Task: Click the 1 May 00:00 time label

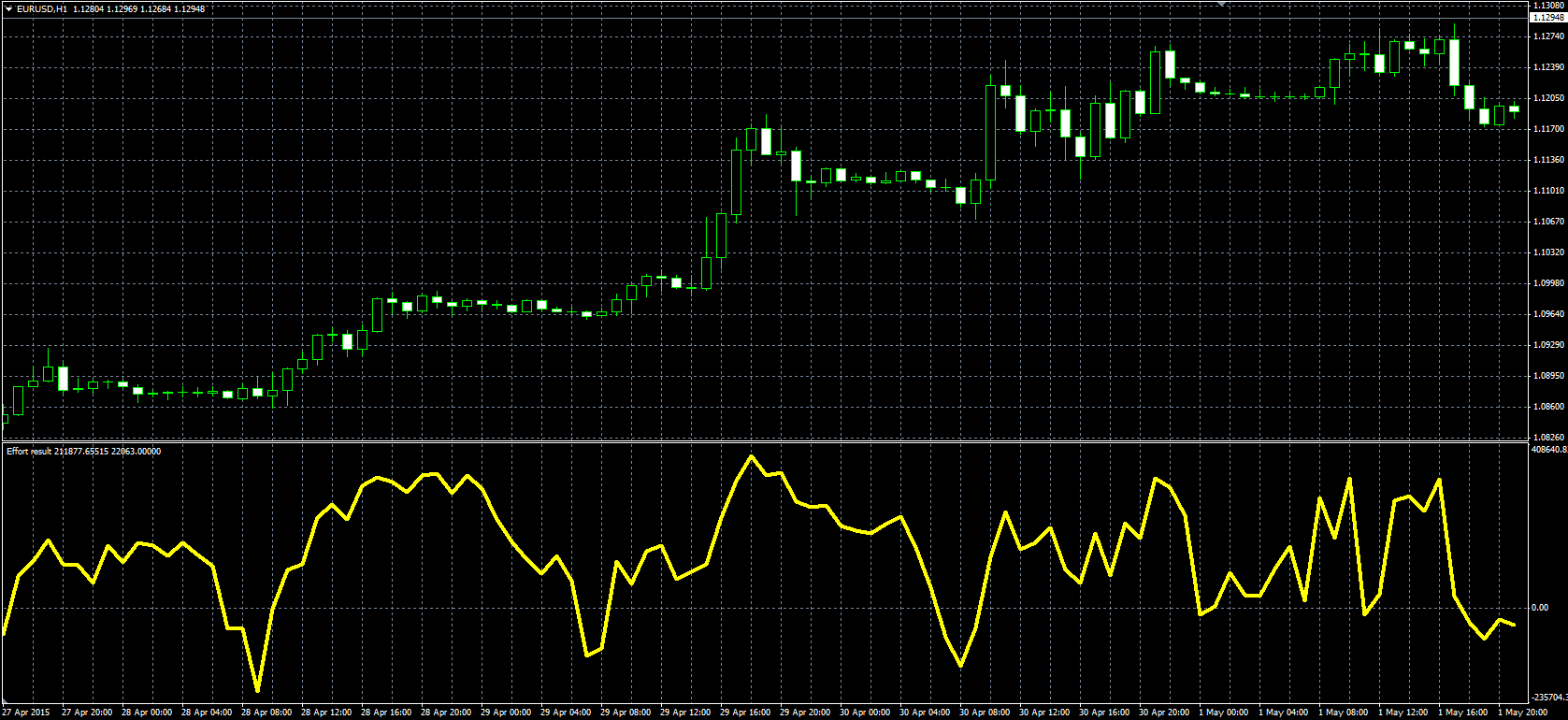Action: 1224,713
